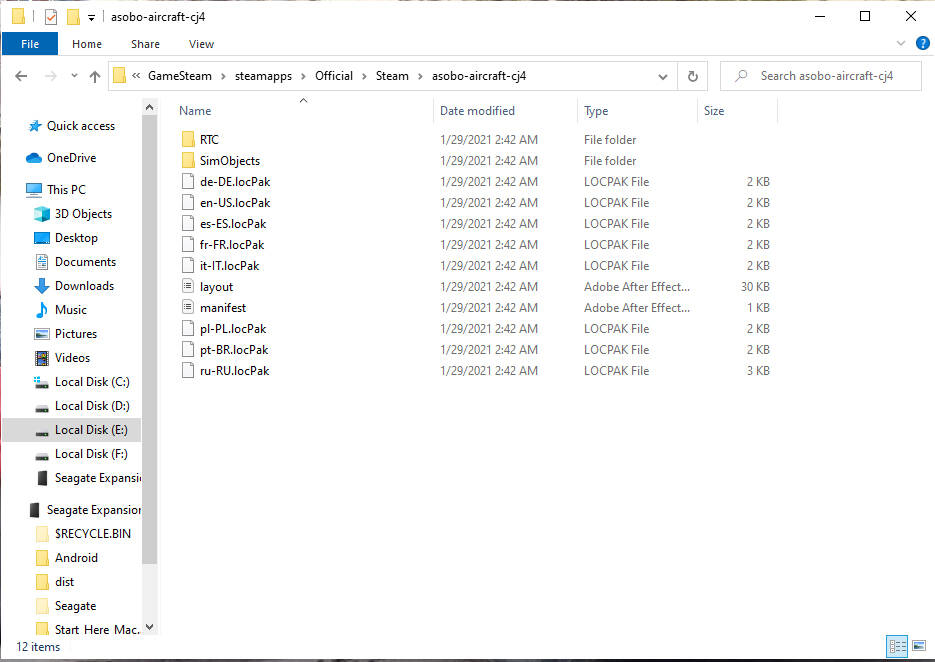Image resolution: width=935 pixels, height=662 pixels.
Task: Customize Quick Access Toolbar dropdown arrow
Action: coord(91,17)
